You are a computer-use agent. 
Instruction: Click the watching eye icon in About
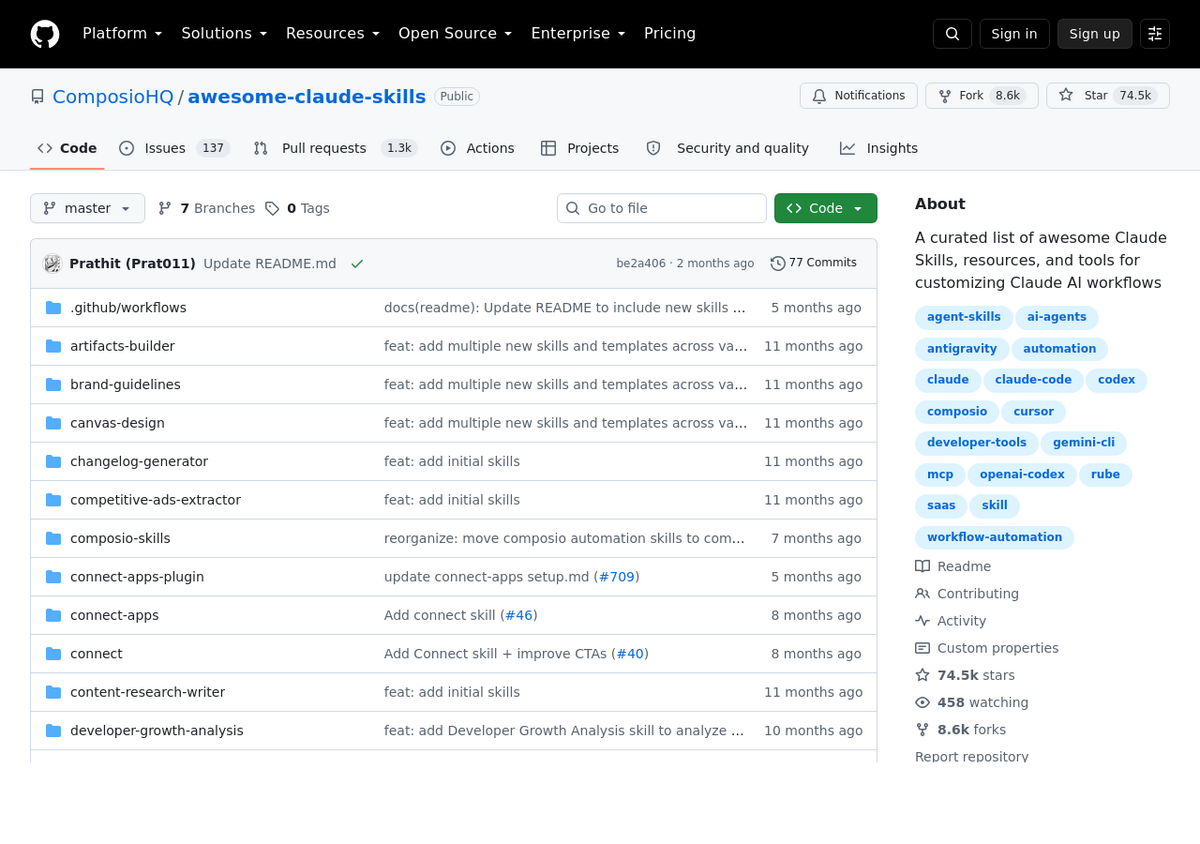pos(922,703)
